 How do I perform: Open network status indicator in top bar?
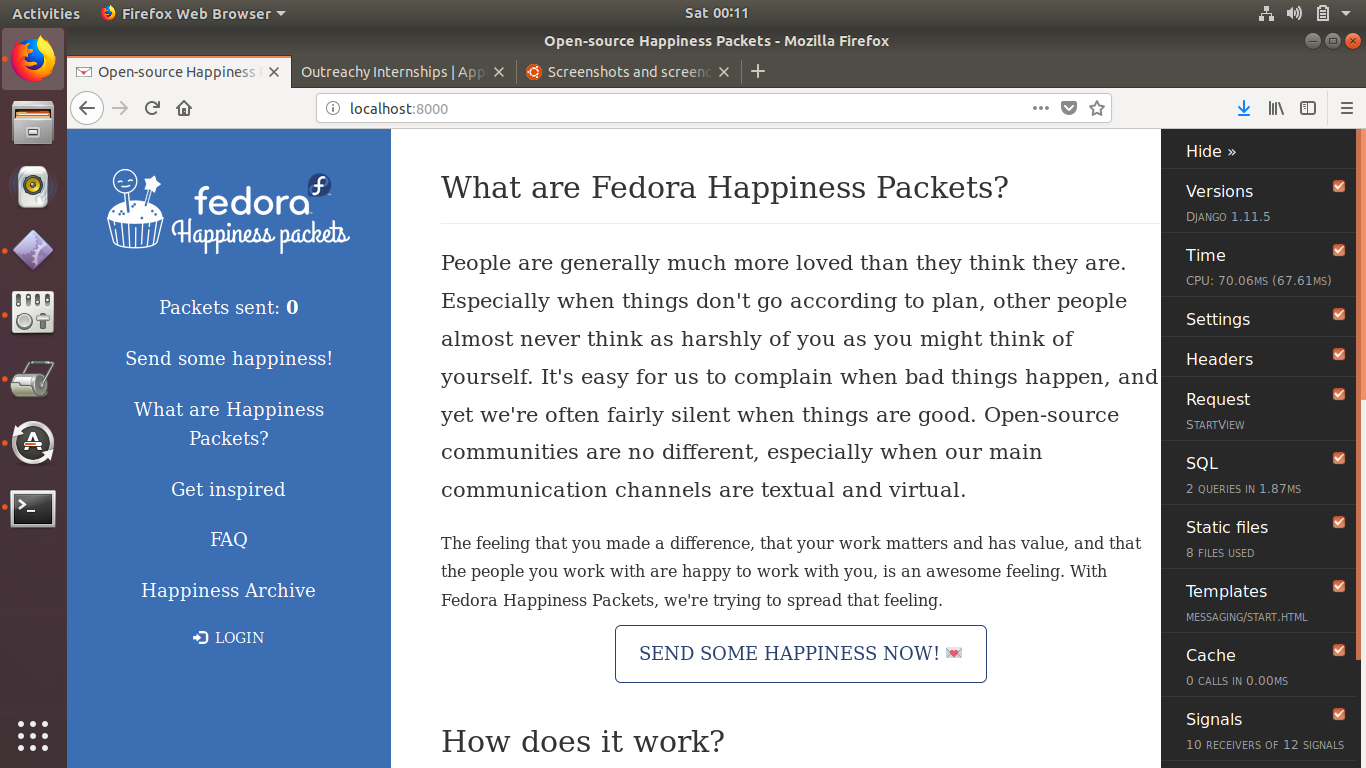tap(1267, 13)
